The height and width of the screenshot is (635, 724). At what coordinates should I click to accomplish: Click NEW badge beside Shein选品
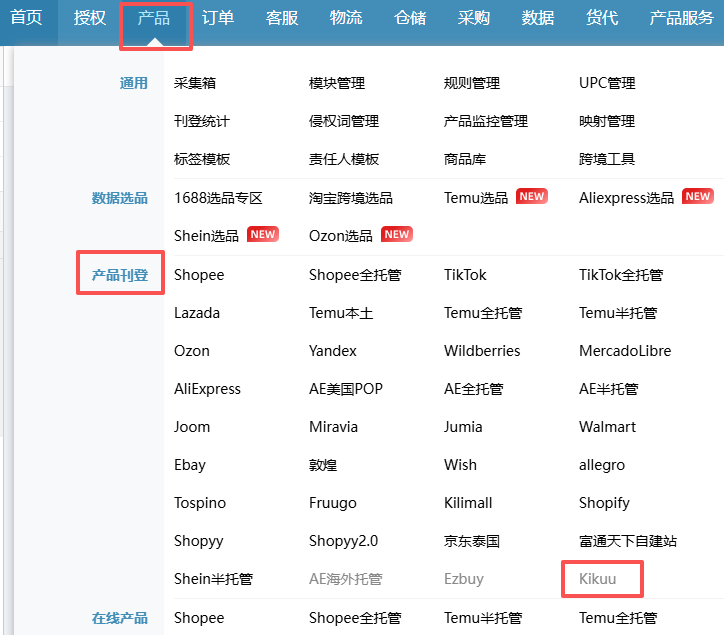pyautogui.click(x=262, y=235)
